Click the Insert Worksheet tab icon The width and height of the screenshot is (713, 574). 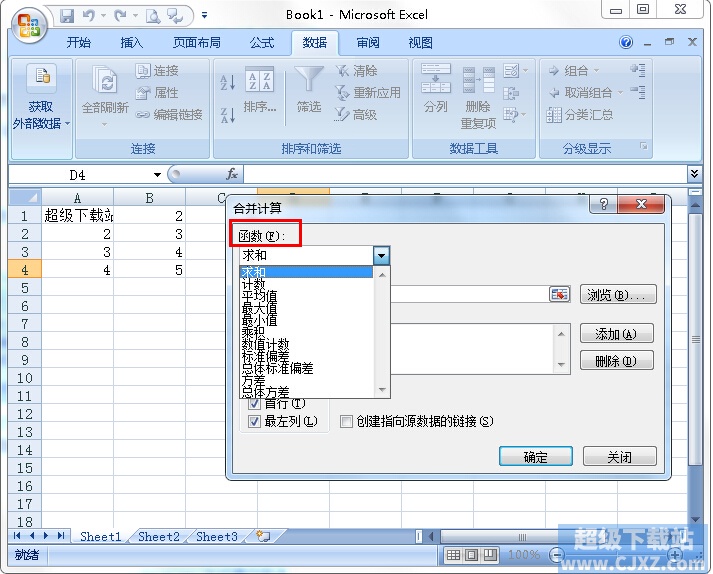click(x=263, y=536)
